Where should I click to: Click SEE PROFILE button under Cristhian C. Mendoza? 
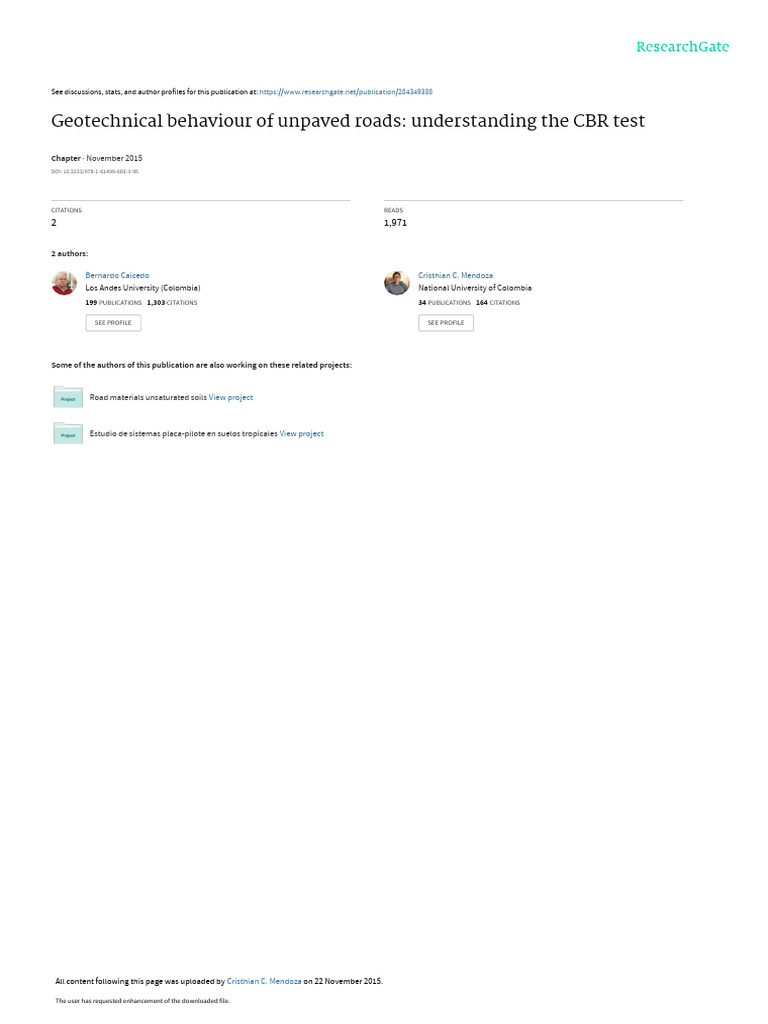446,323
